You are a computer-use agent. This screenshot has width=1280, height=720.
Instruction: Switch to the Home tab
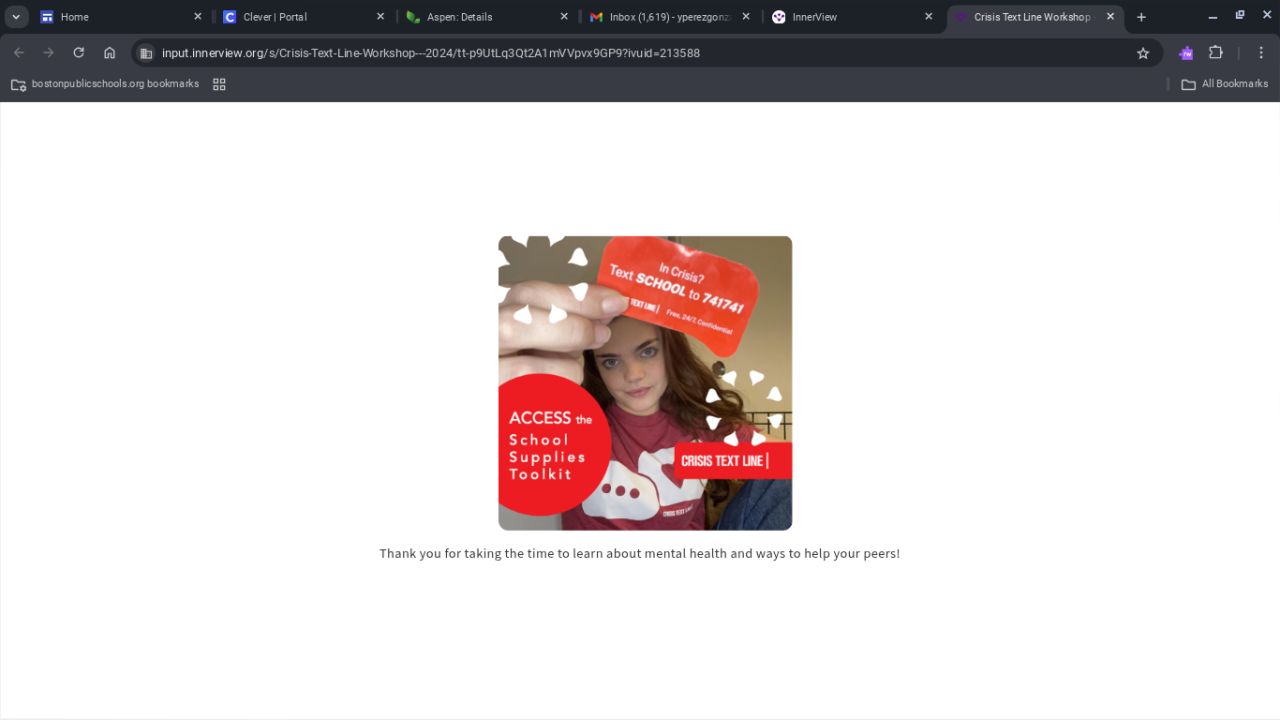(120, 17)
